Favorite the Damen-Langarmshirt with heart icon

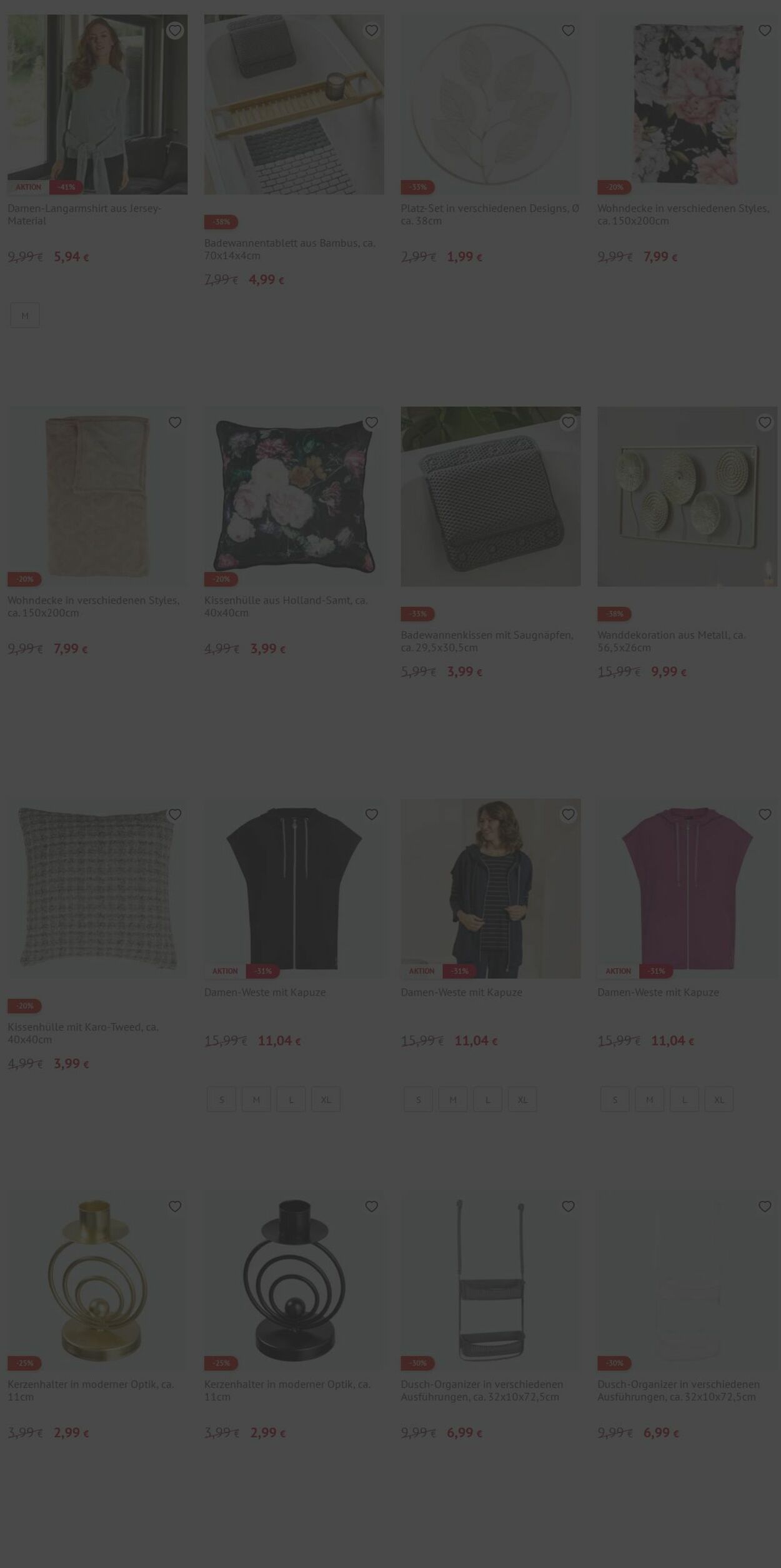tap(175, 31)
